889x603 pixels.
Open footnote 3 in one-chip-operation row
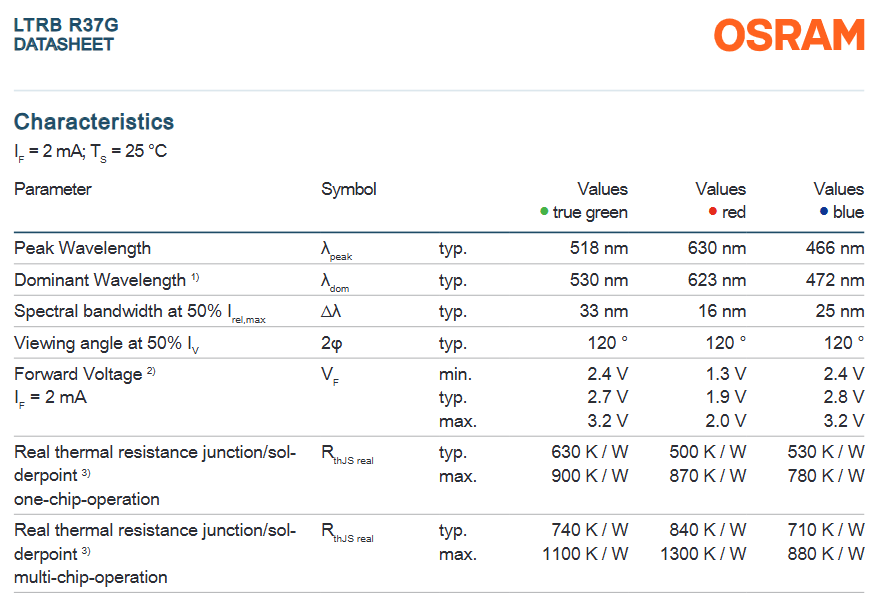(87, 472)
